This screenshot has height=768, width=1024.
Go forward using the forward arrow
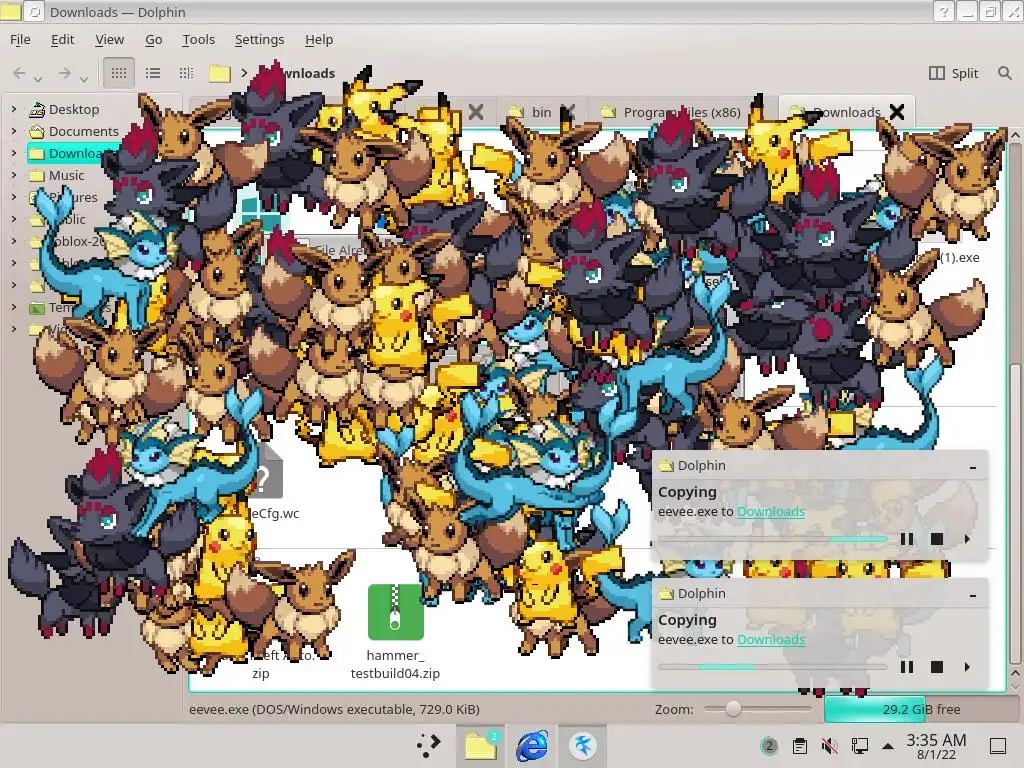(x=64, y=73)
